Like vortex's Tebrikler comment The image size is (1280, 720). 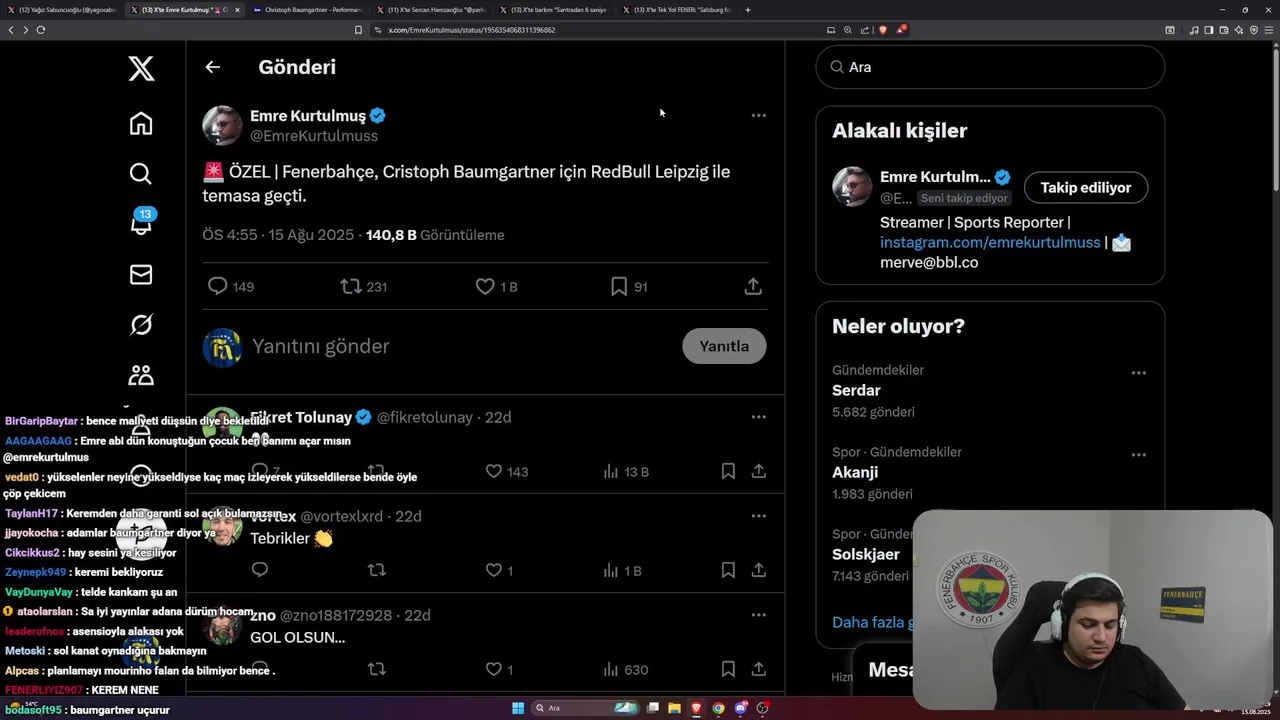coord(499,570)
